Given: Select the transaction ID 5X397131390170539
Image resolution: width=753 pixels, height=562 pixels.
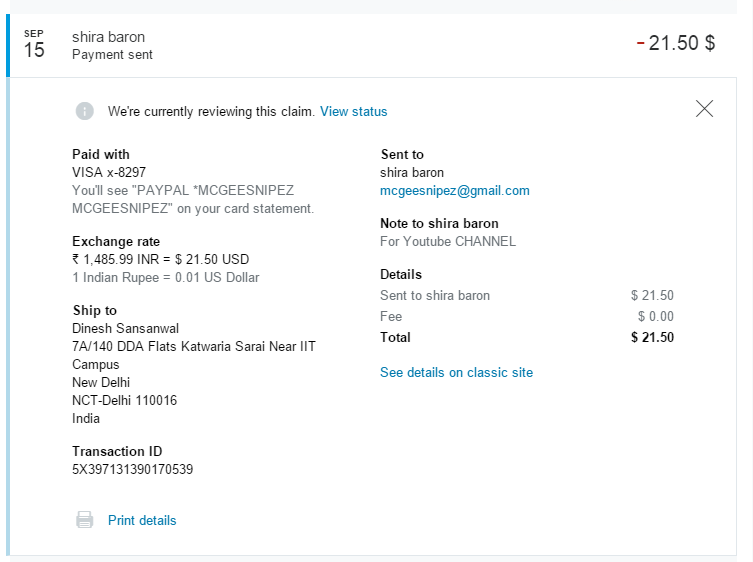Looking at the screenshot, I should (x=133, y=469).
